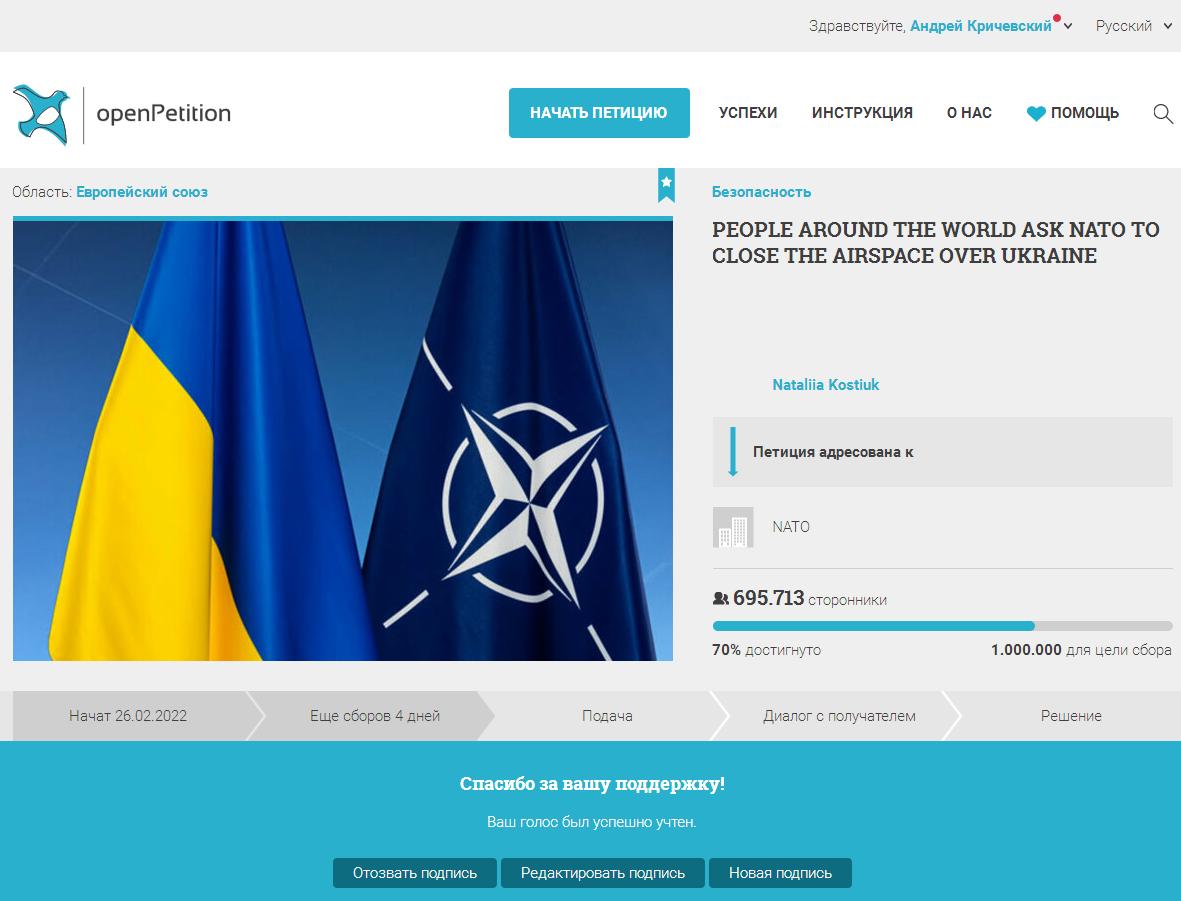Click the NATO building recipient icon
The height and width of the screenshot is (901, 1181).
pyautogui.click(x=733, y=527)
